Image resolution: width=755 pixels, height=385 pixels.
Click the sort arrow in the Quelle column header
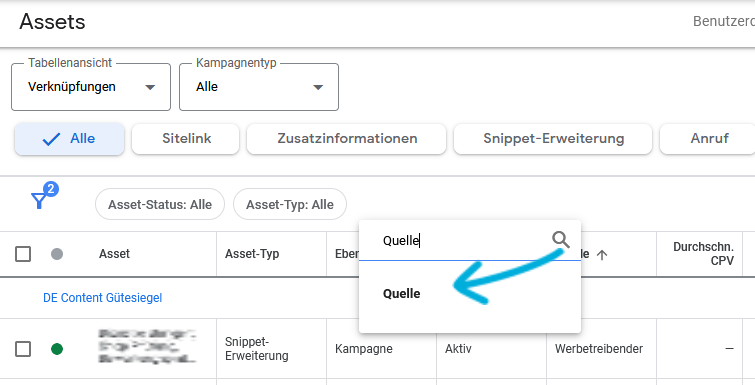(602, 255)
